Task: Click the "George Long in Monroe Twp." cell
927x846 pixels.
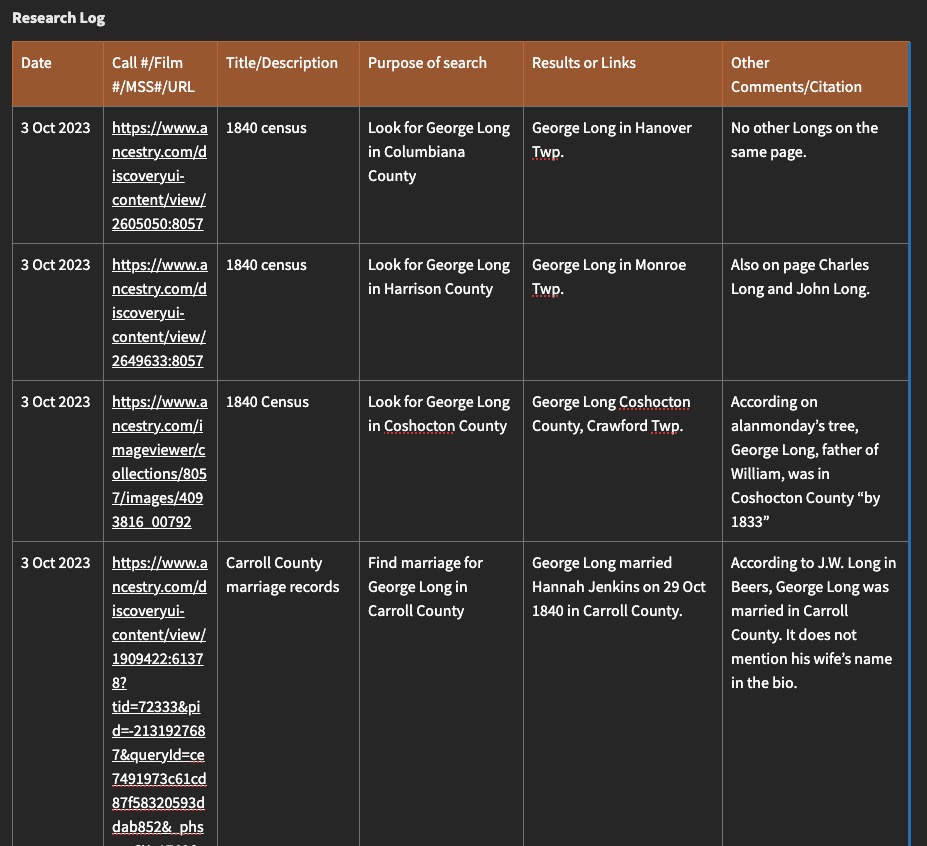Action: coord(608,277)
